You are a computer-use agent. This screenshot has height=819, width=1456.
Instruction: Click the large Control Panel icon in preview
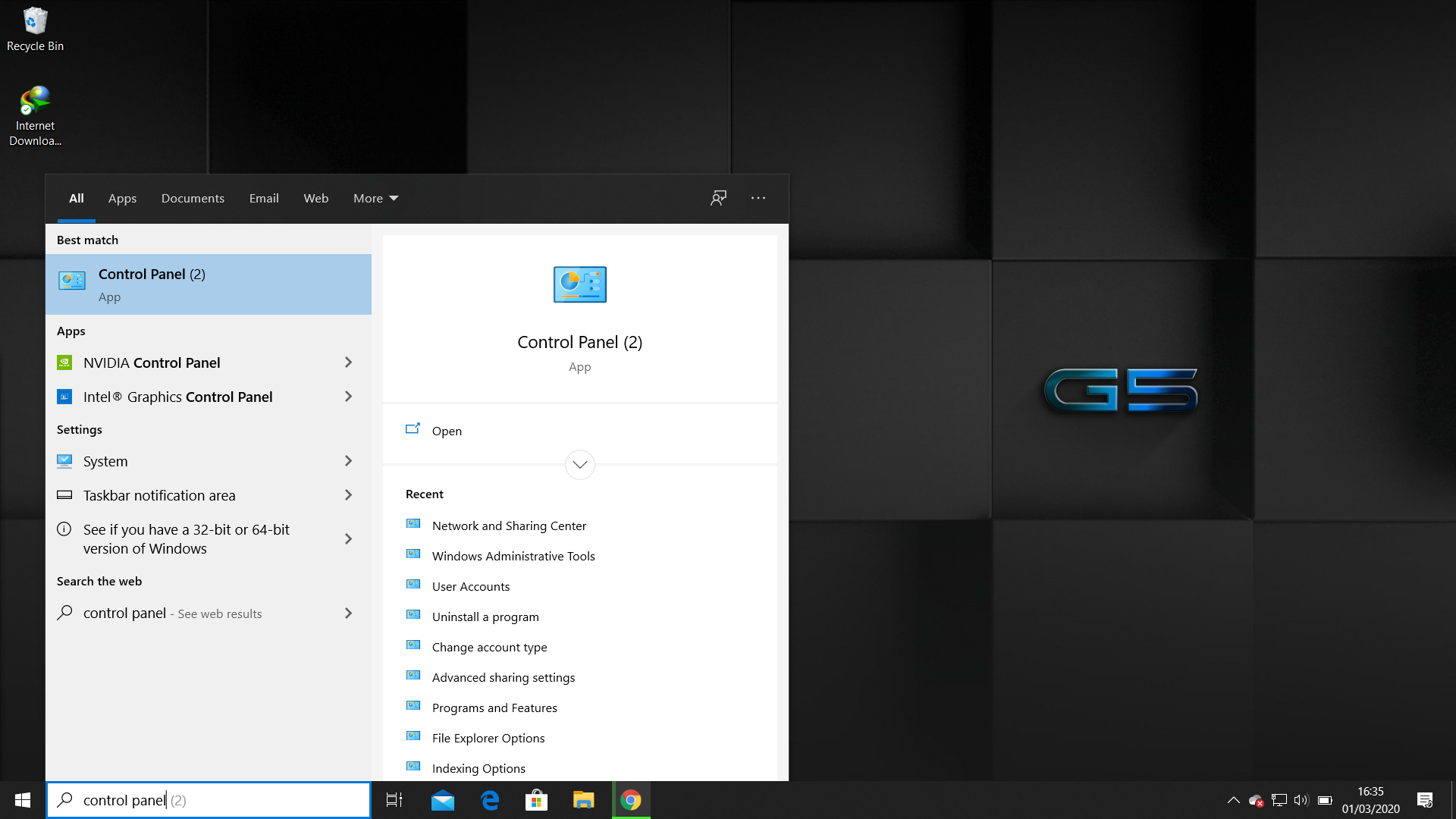pyautogui.click(x=580, y=284)
